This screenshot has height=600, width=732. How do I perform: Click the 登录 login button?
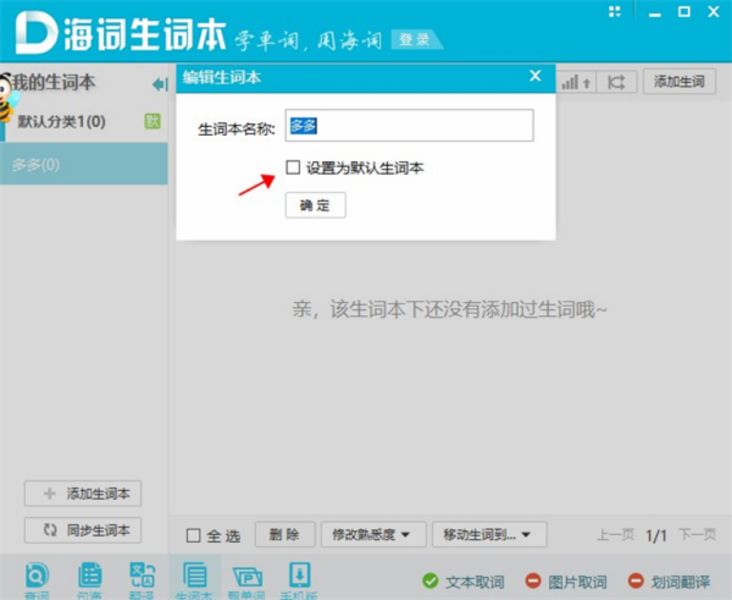(x=415, y=39)
